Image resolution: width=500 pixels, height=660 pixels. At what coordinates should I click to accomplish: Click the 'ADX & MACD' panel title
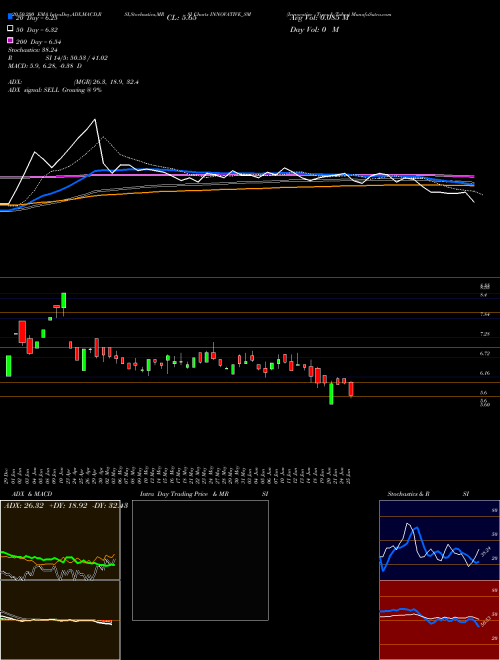click(x=32, y=494)
